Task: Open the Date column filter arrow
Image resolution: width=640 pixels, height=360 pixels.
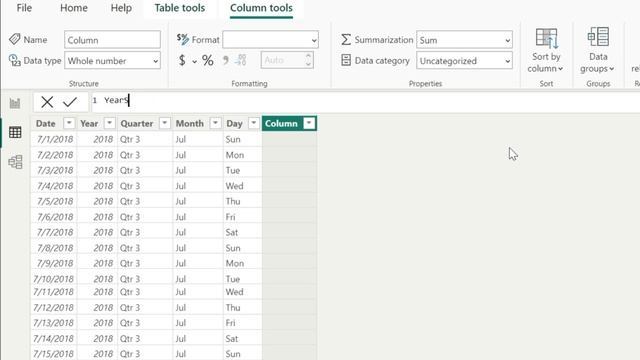Action: tap(69, 123)
